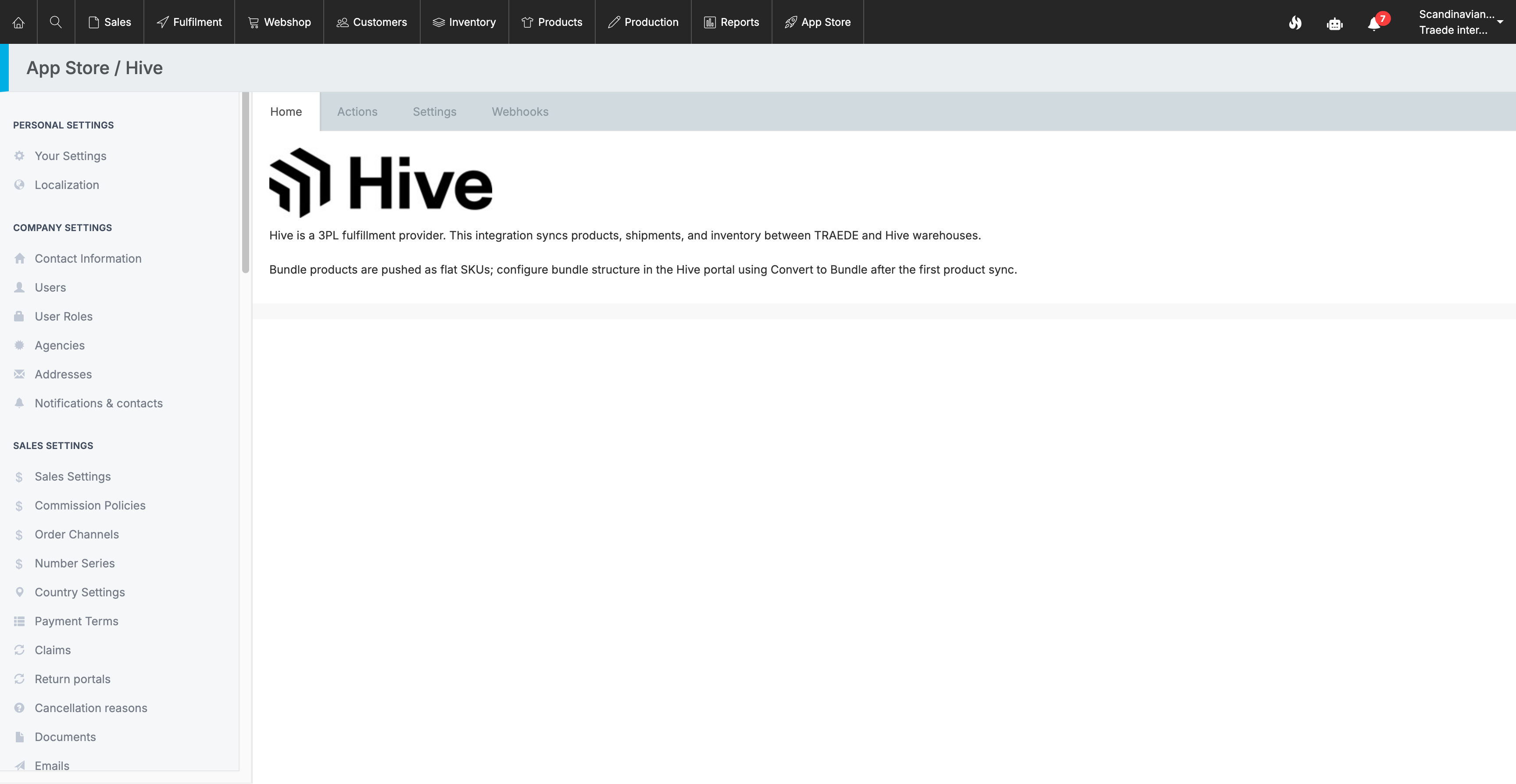
Task: Open search with the magnifier icon
Action: (x=56, y=22)
